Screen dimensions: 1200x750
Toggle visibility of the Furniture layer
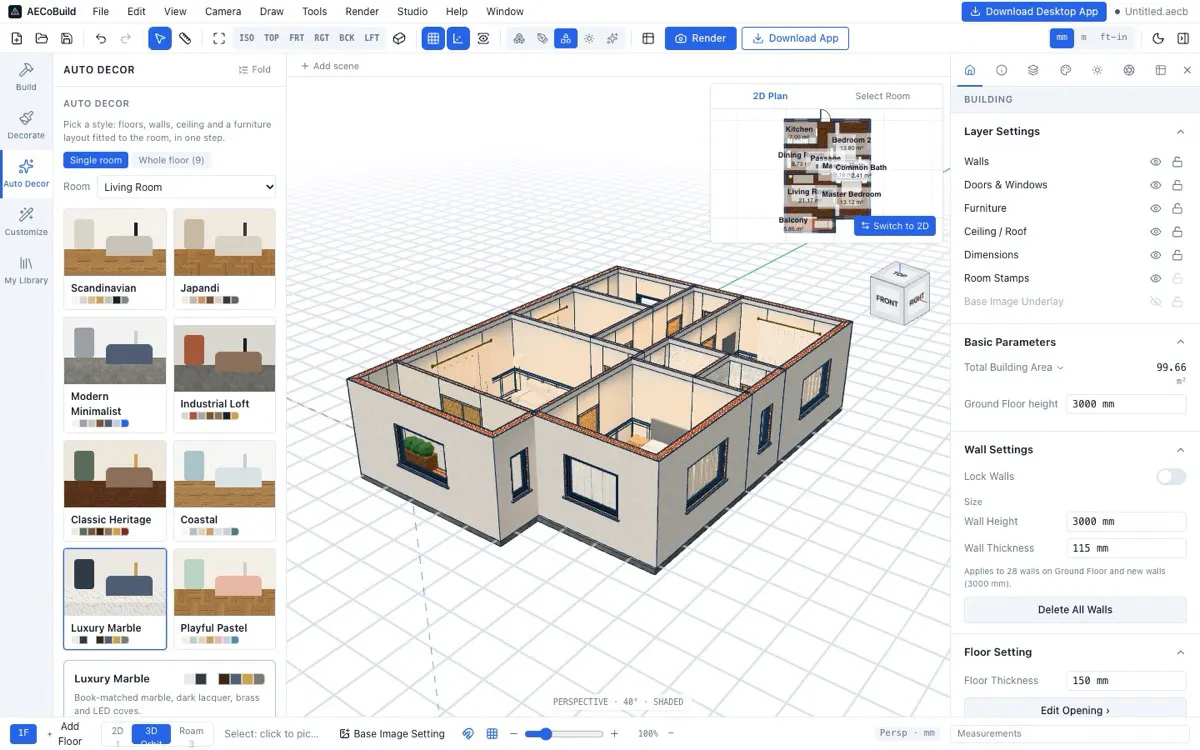(1155, 208)
